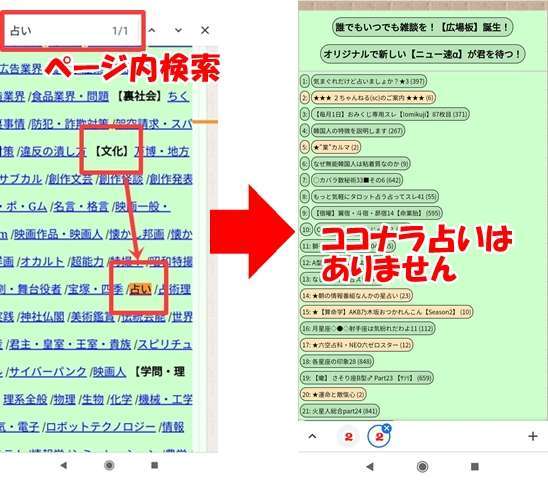548x480 pixels.
Task: Open thread 【毎月1日】おみくじ専用スレ
Action: [390, 114]
